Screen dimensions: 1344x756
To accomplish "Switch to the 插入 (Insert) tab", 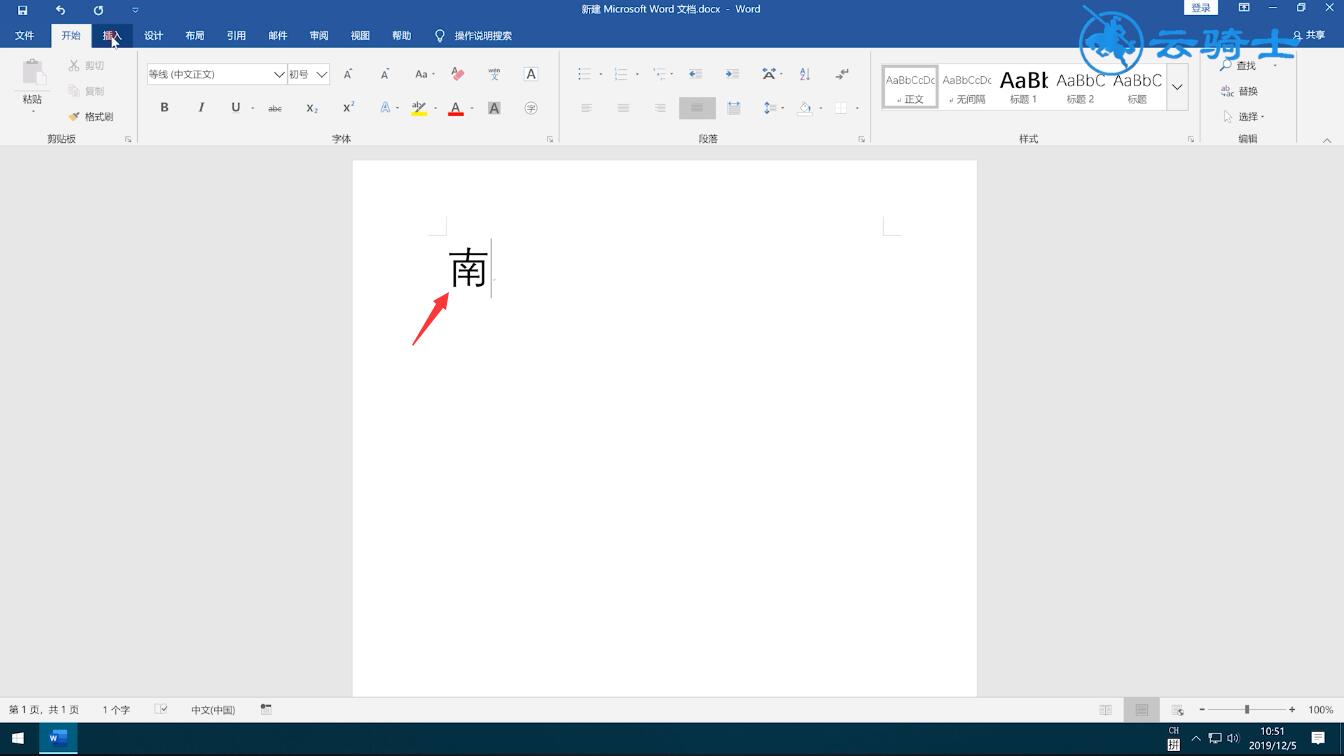I will tap(112, 35).
